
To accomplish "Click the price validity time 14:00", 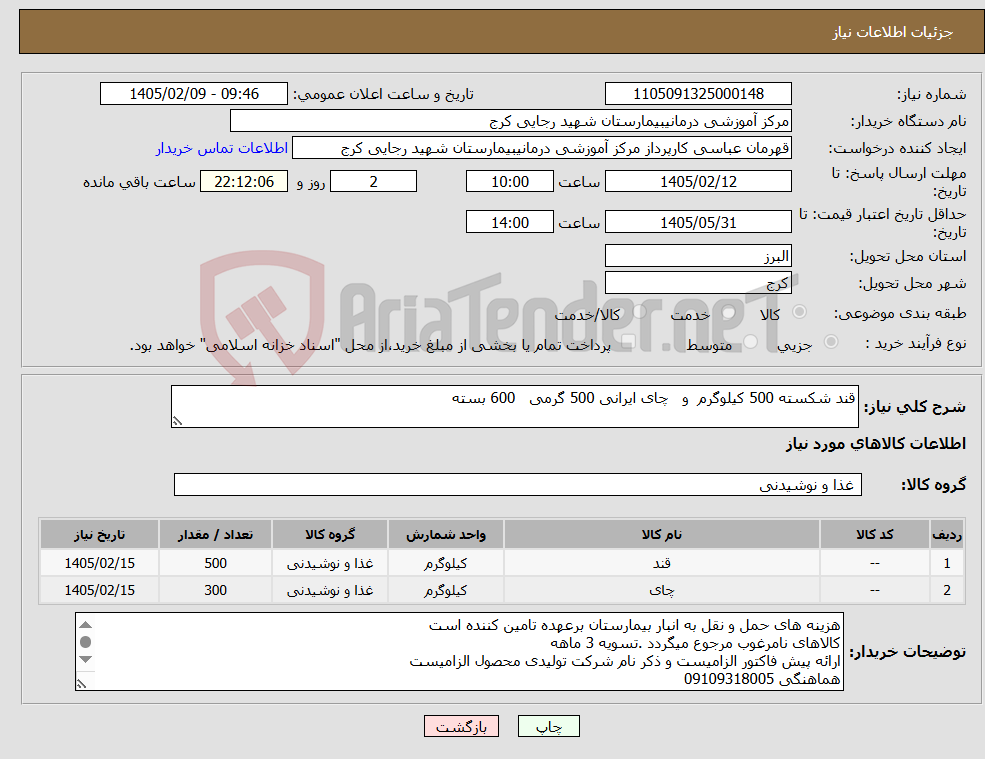I will (509, 222).
